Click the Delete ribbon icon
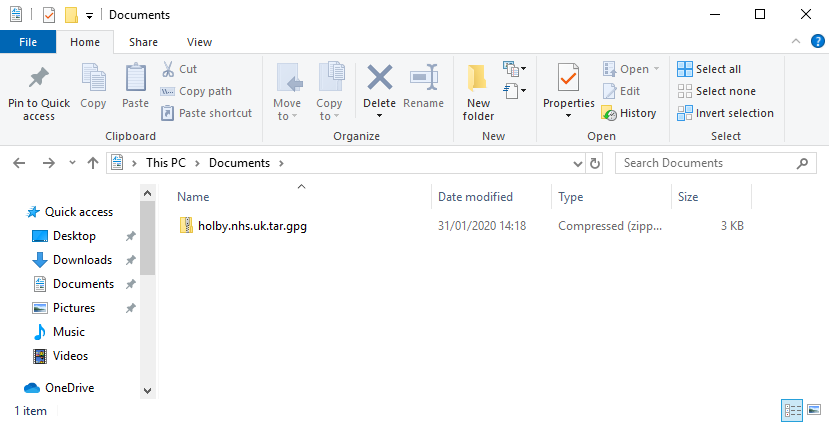This screenshot has width=829, height=422. (379, 78)
